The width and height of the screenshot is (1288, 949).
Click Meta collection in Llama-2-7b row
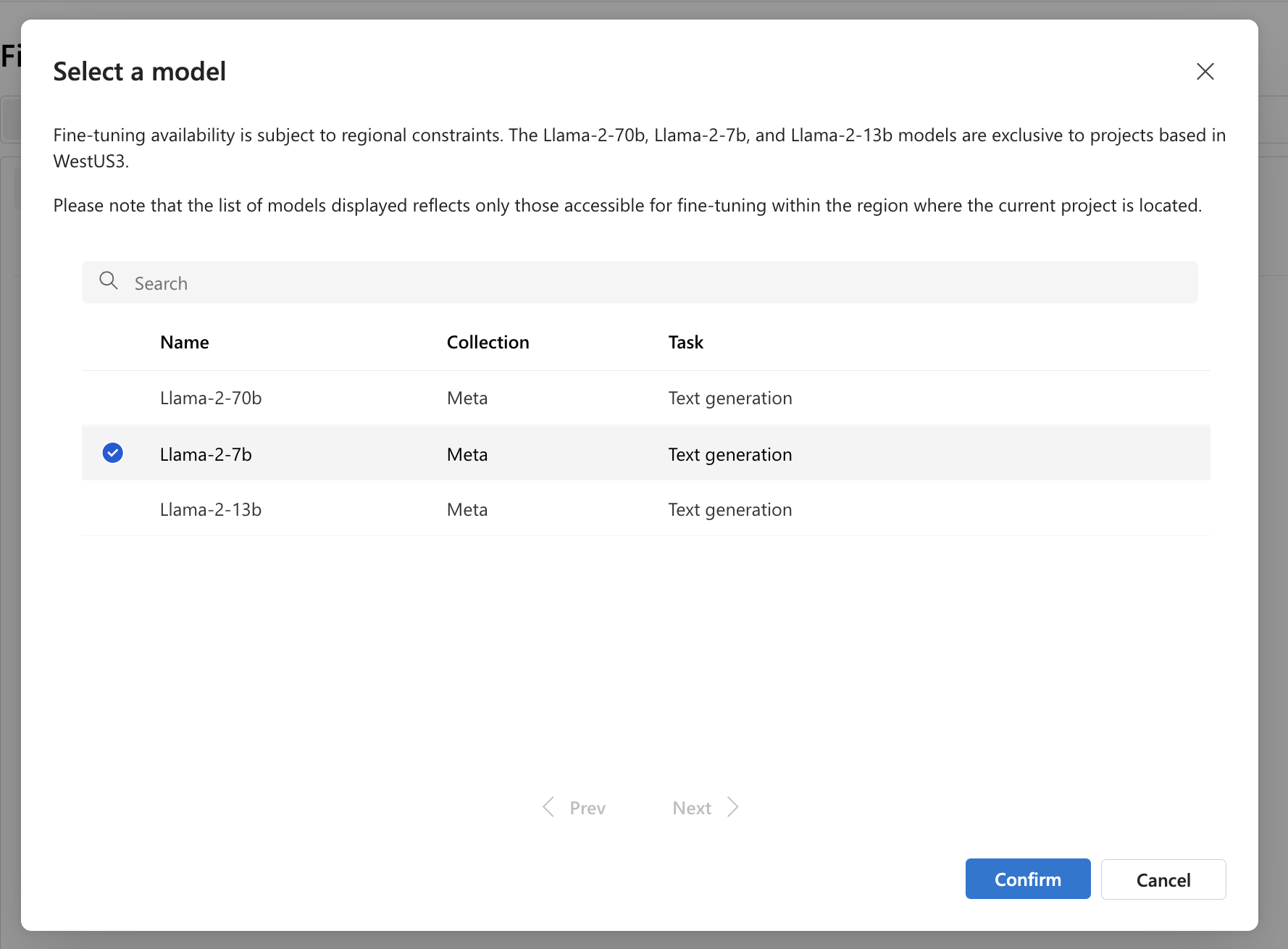point(467,454)
